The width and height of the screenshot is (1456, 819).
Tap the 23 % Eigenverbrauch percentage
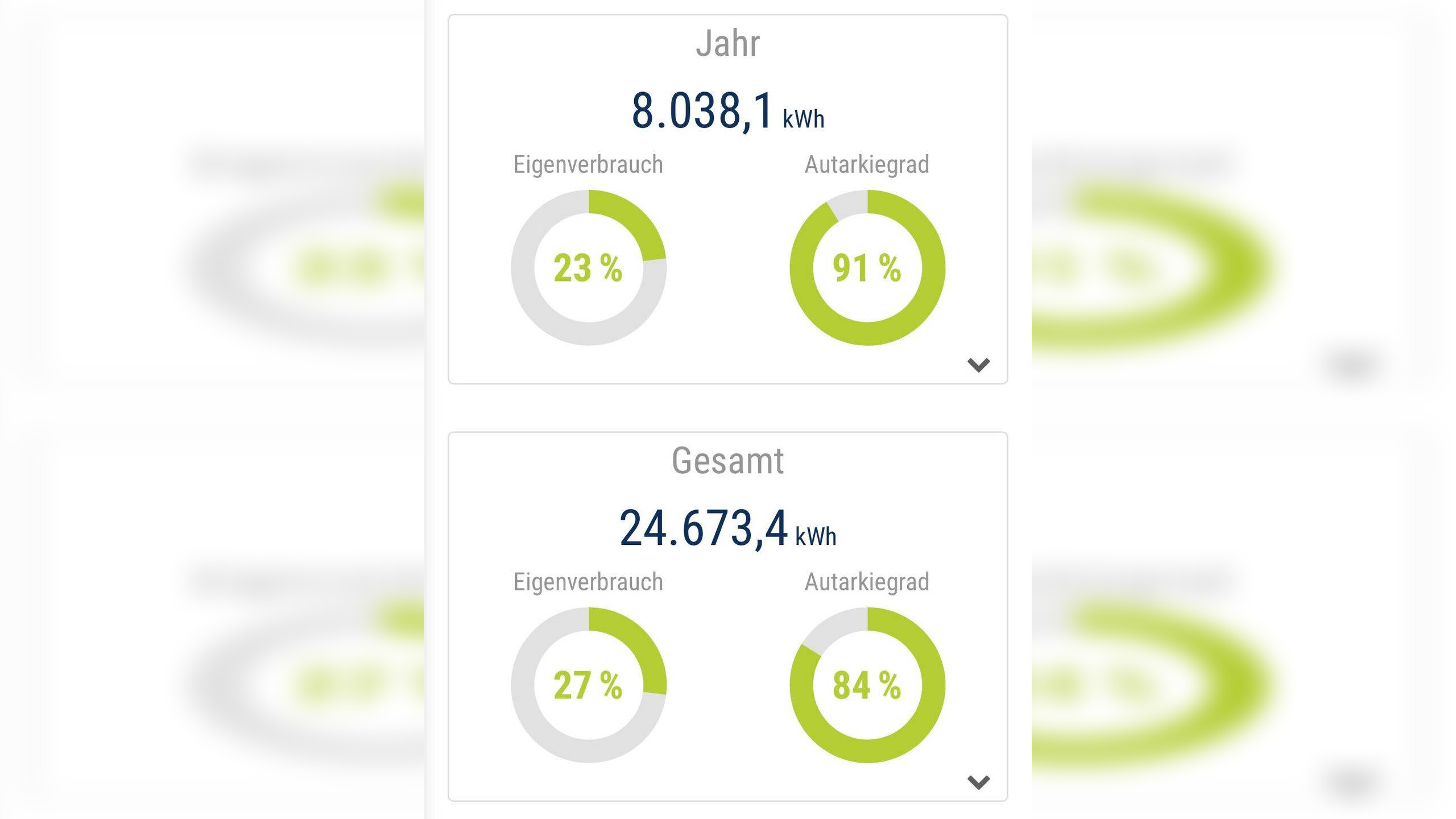tap(588, 268)
